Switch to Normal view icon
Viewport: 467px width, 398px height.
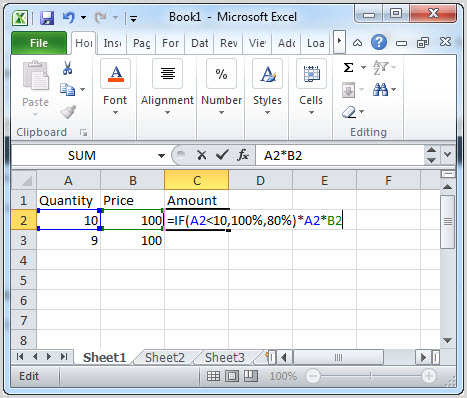click(213, 376)
